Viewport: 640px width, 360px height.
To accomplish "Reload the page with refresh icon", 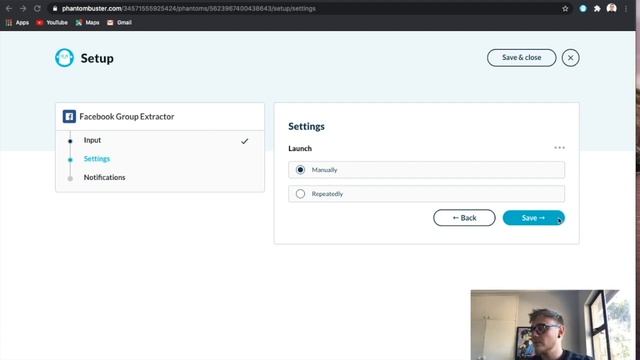I will (37, 8).
